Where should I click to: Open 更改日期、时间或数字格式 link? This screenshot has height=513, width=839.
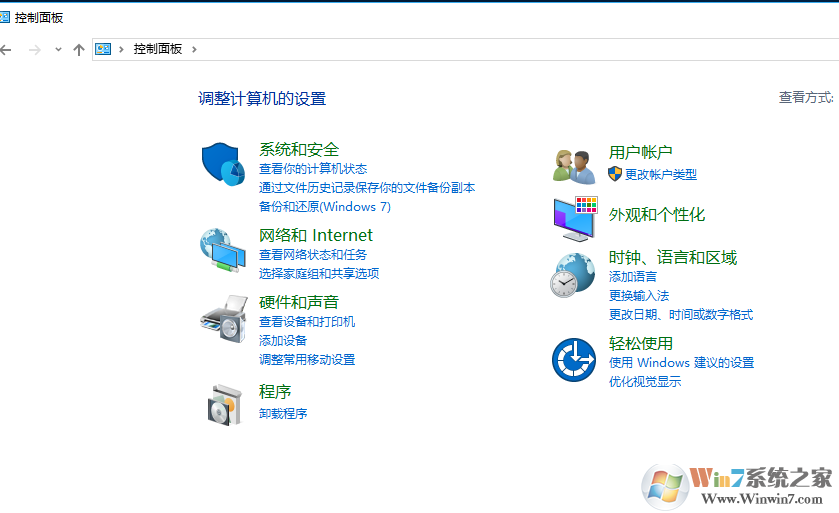(x=681, y=315)
